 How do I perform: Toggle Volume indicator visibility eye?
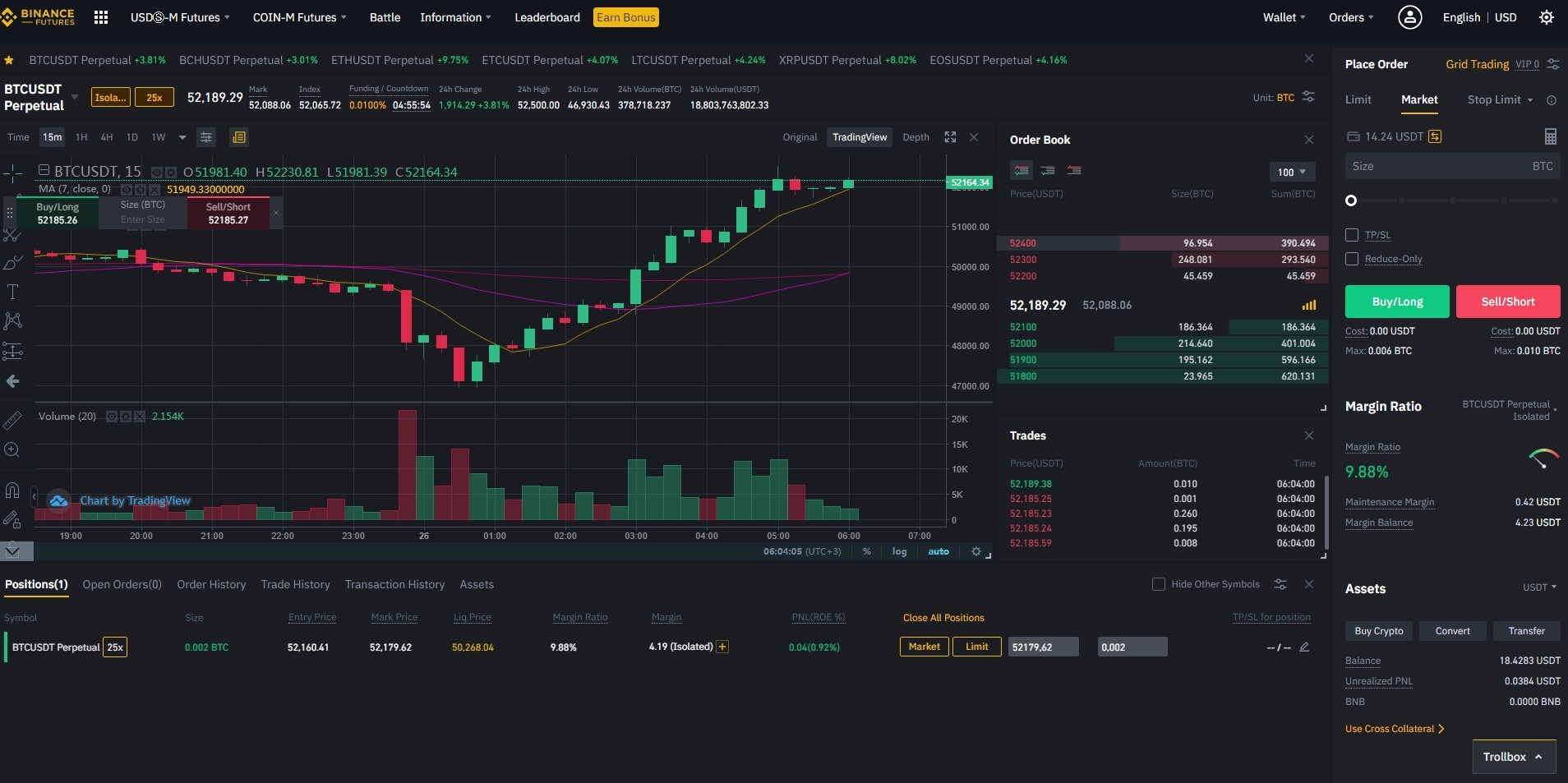[x=112, y=417]
